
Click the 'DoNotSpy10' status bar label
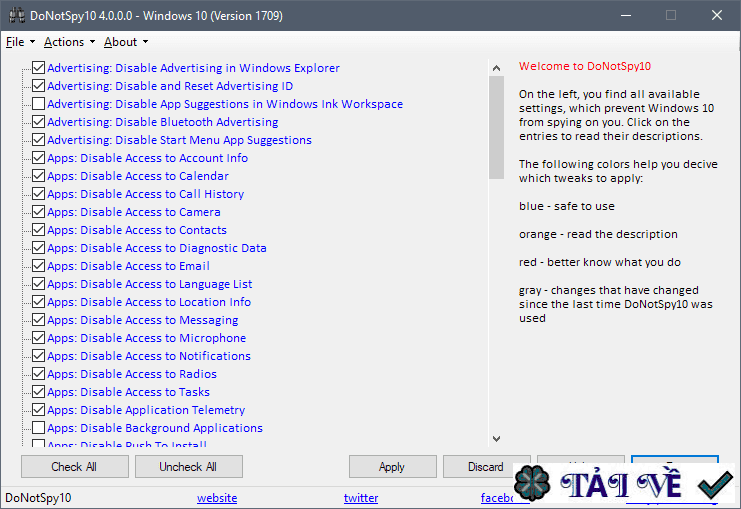point(38,498)
